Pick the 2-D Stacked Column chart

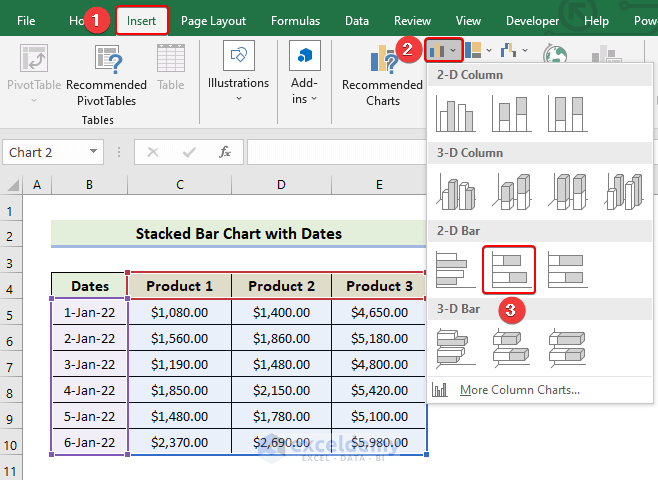coord(511,114)
